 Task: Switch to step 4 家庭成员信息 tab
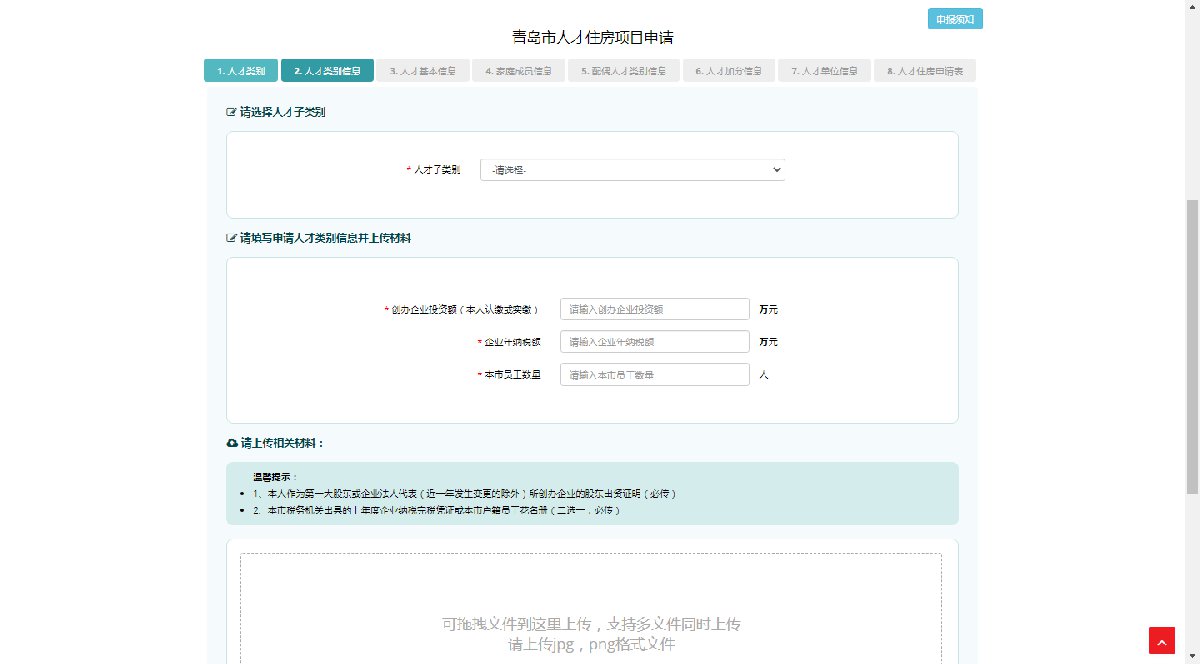pos(518,71)
